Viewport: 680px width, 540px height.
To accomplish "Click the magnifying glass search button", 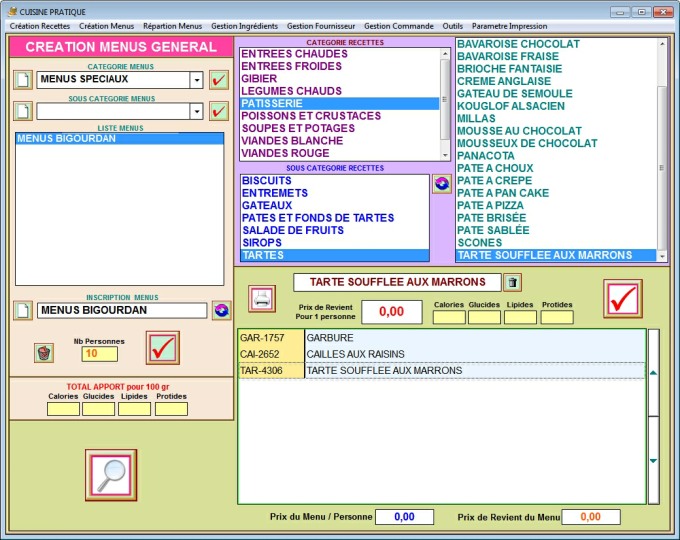I will (x=110, y=474).
